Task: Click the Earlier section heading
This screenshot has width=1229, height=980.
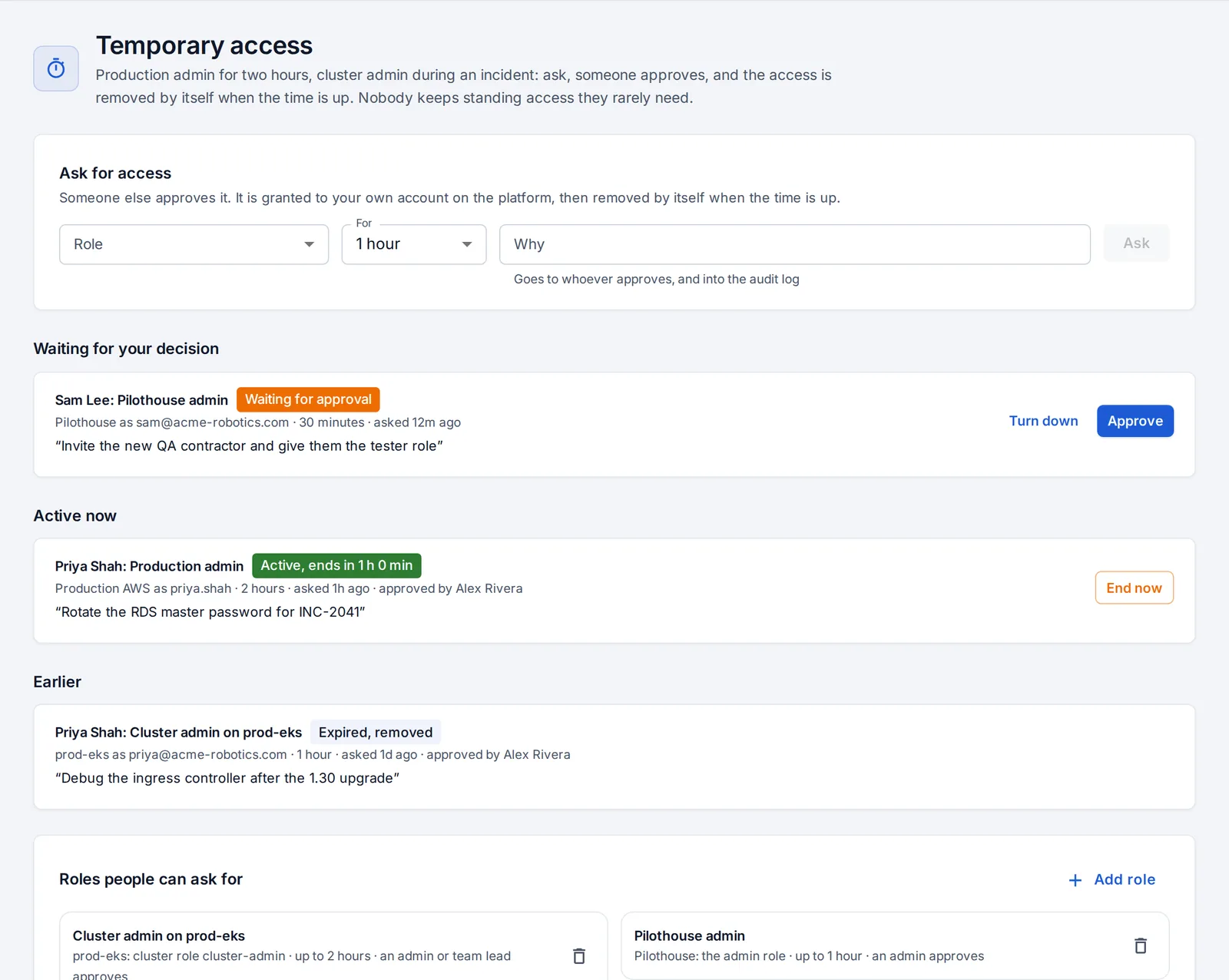Action: point(58,682)
